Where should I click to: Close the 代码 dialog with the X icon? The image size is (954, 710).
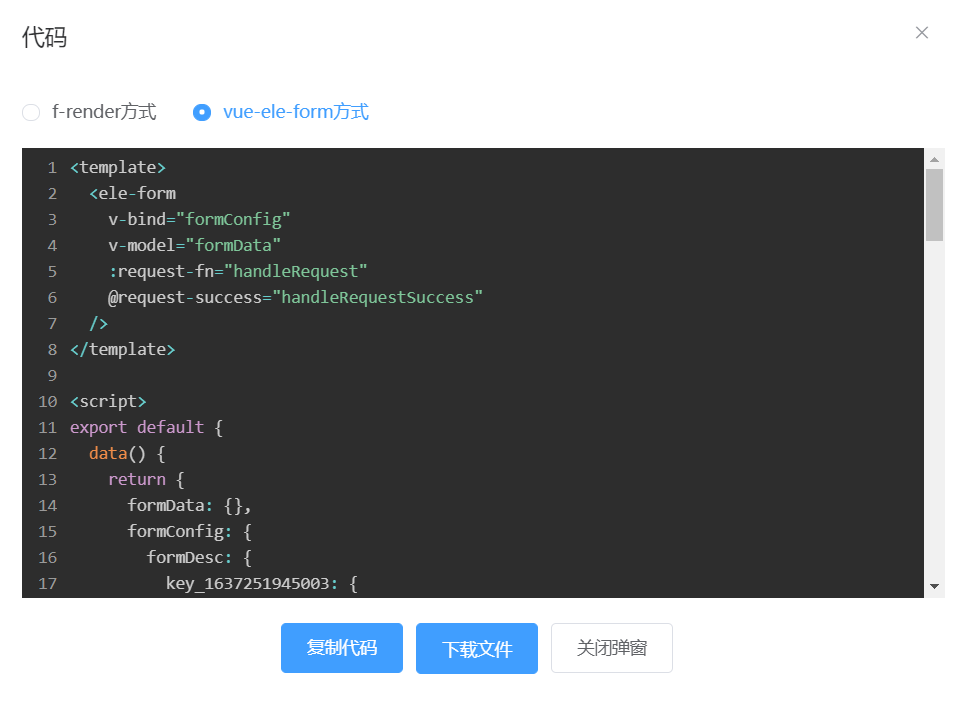922,33
